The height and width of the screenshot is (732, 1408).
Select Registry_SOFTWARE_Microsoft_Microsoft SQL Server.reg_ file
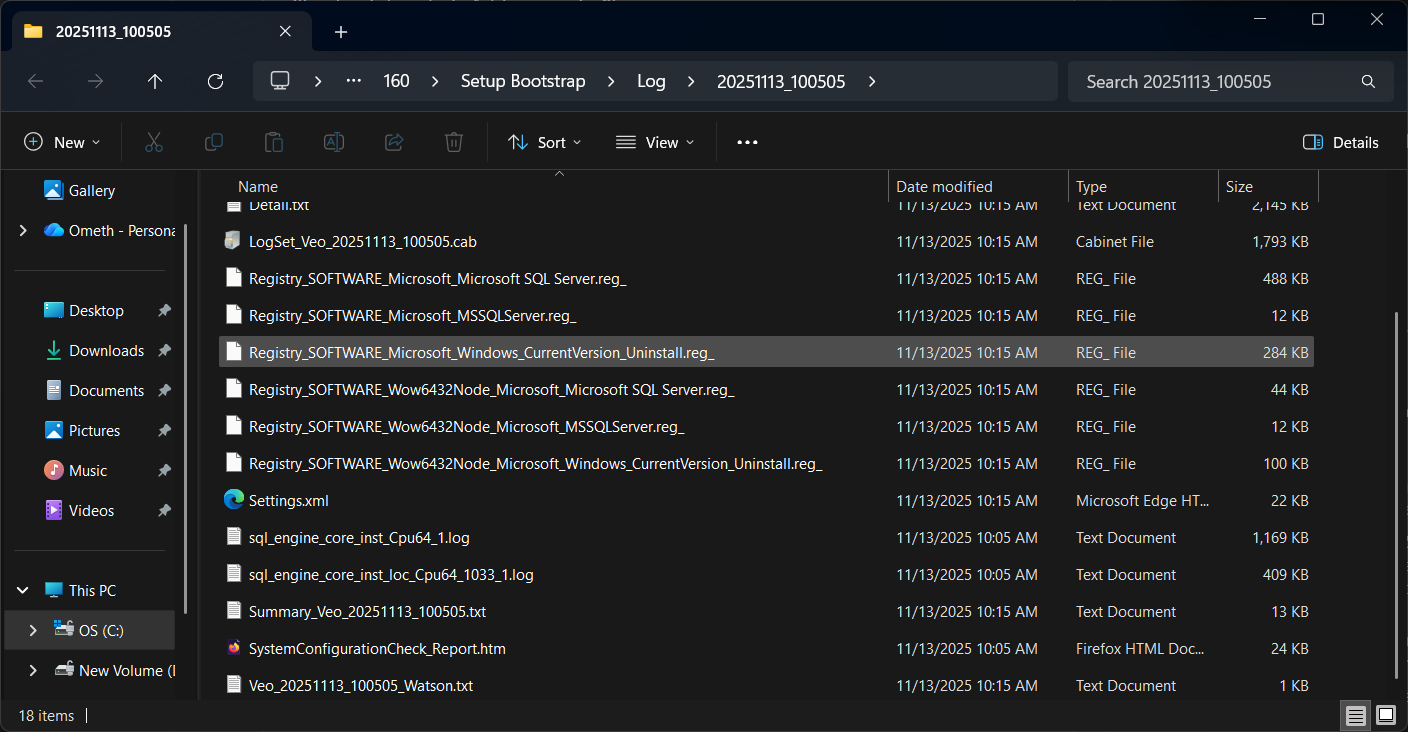pyautogui.click(x=766, y=278)
